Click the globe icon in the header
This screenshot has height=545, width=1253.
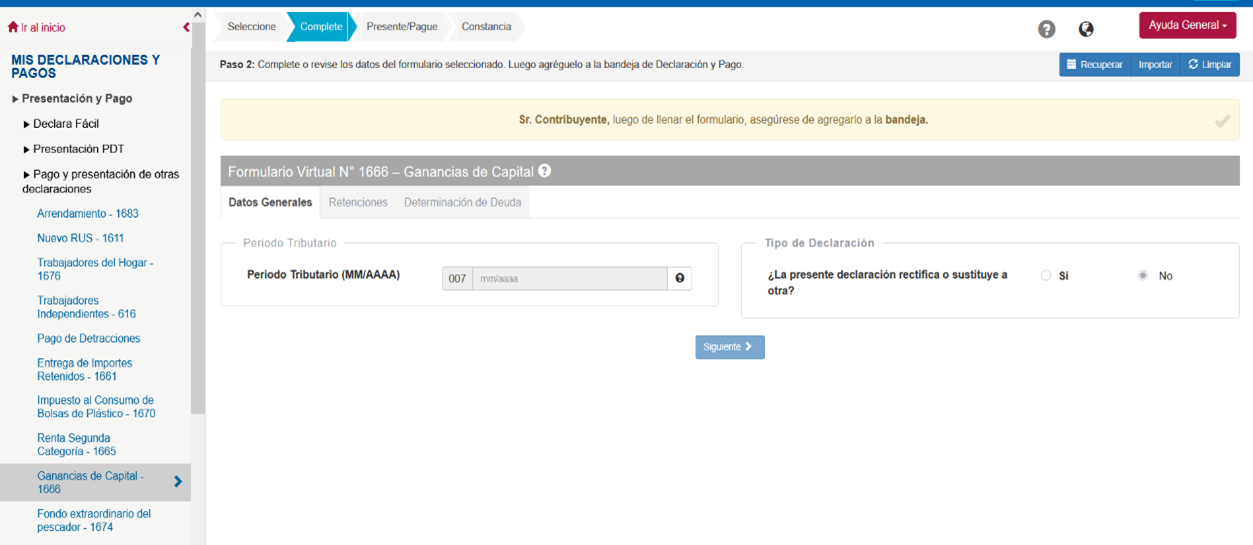point(1086,29)
